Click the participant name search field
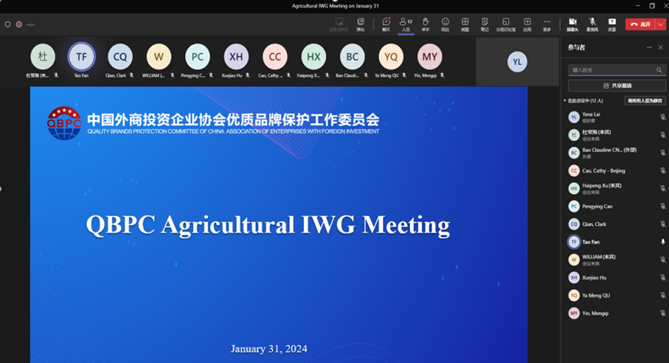Image resolution: width=669 pixels, height=363 pixels. (x=617, y=70)
